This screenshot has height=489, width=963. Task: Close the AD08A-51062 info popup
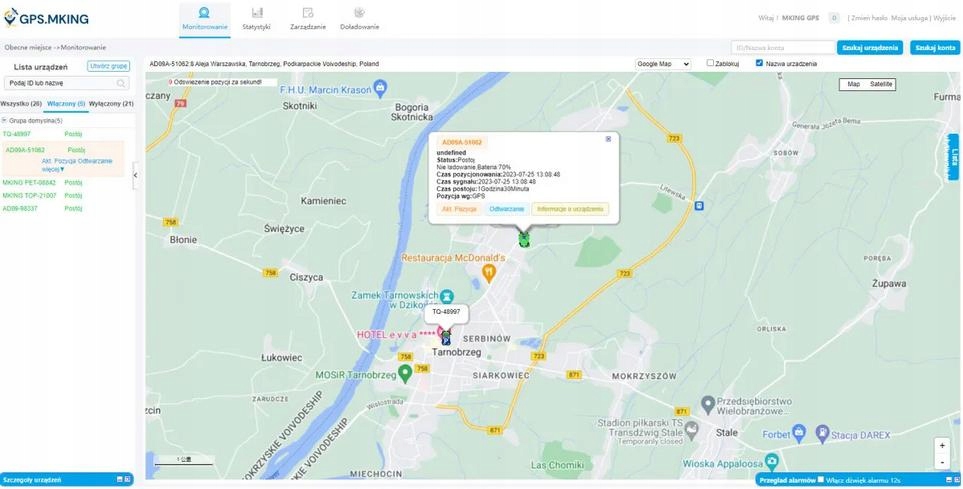(x=608, y=139)
